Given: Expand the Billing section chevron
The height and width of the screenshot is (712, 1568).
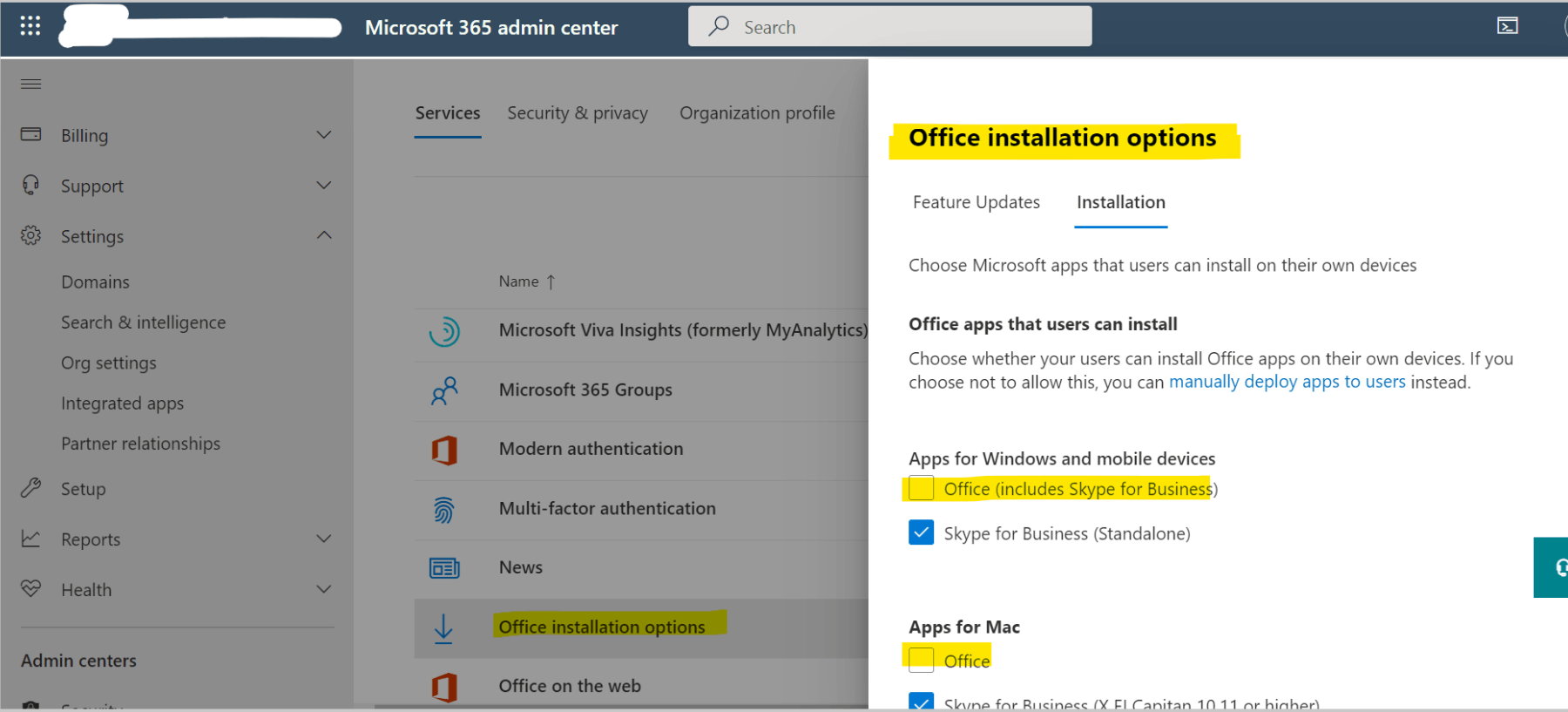Looking at the screenshot, I should [324, 135].
